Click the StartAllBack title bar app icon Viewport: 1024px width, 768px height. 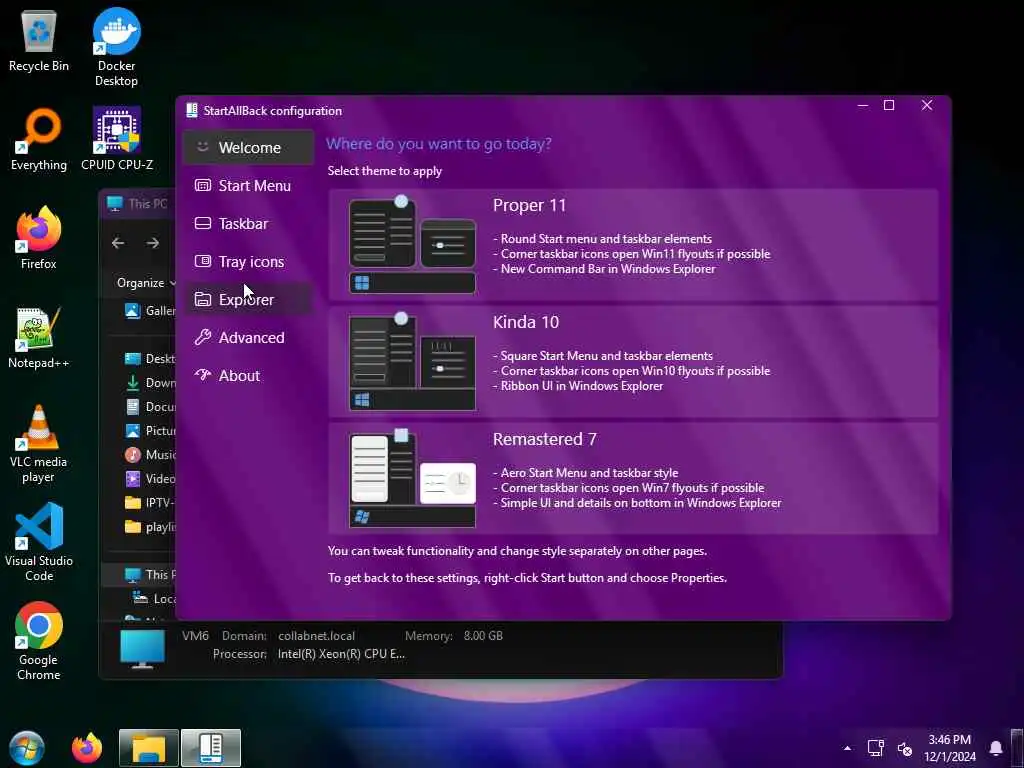pos(191,110)
